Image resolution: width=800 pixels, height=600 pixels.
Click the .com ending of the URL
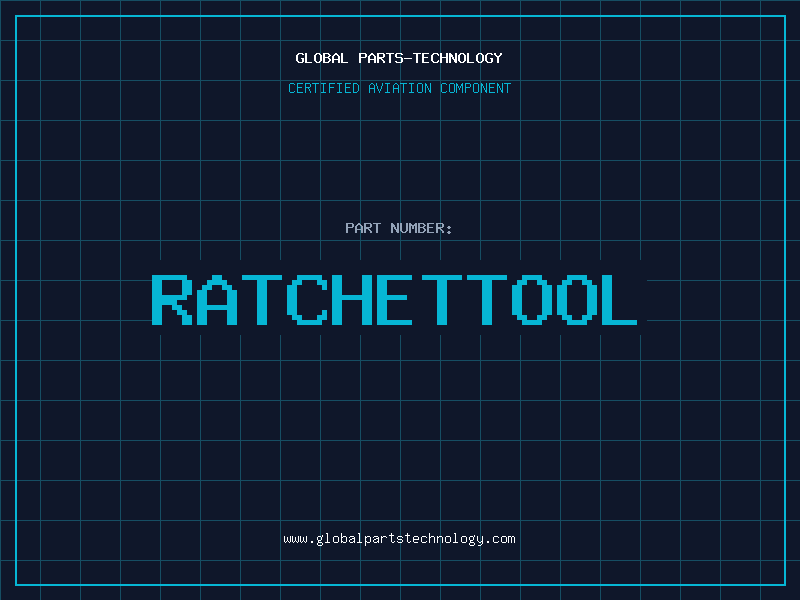(500, 539)
